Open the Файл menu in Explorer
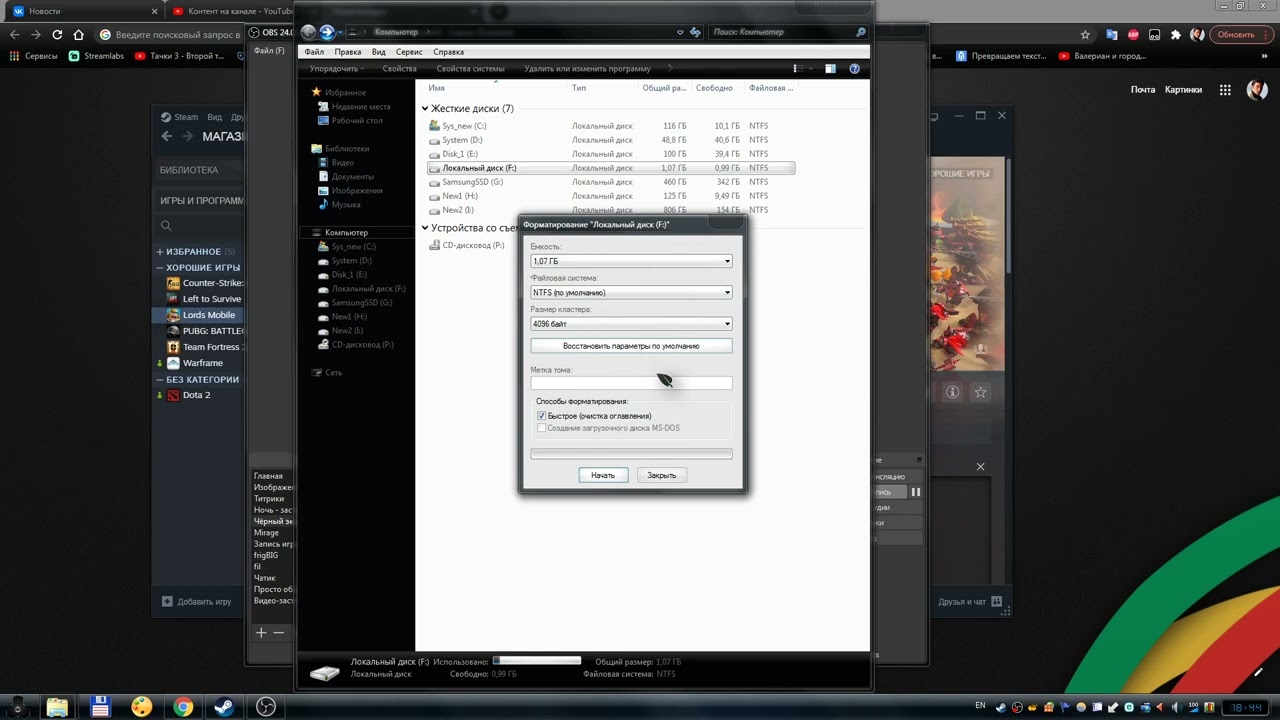 coord(314,52)
